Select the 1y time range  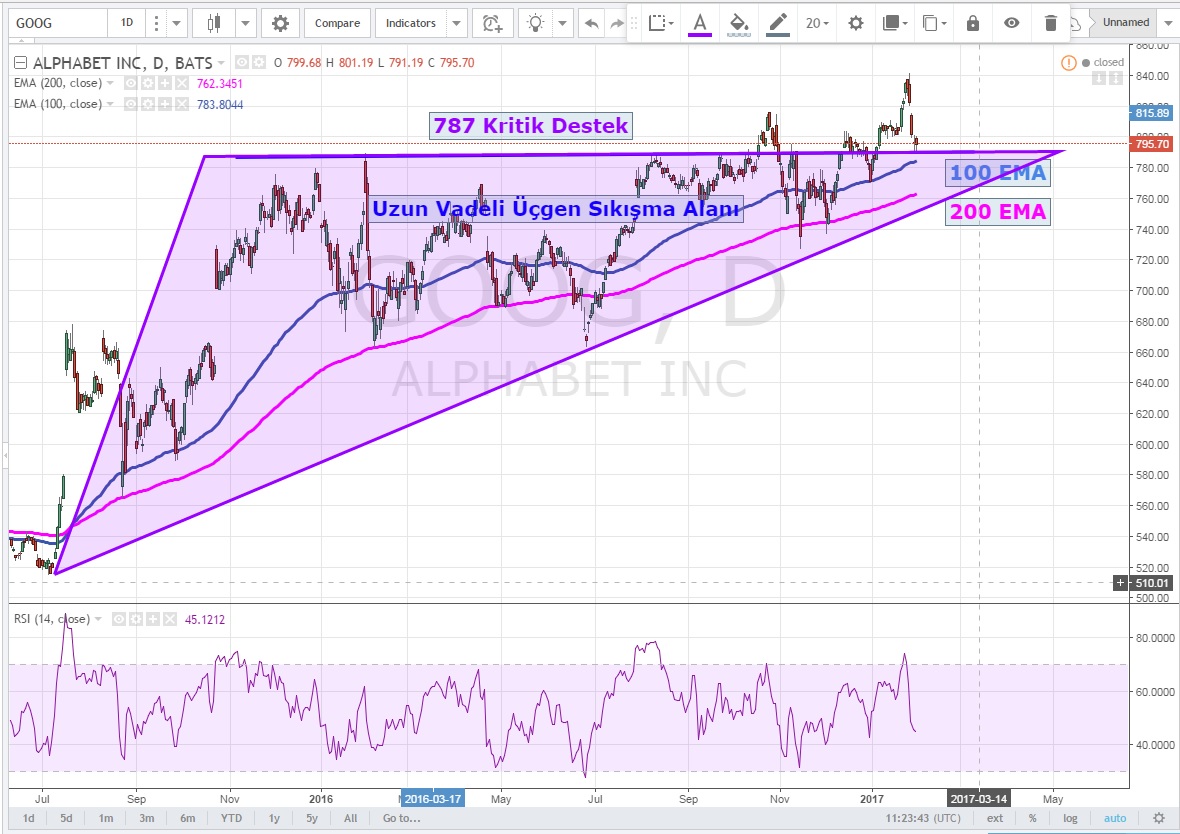[x=274, y=818]
